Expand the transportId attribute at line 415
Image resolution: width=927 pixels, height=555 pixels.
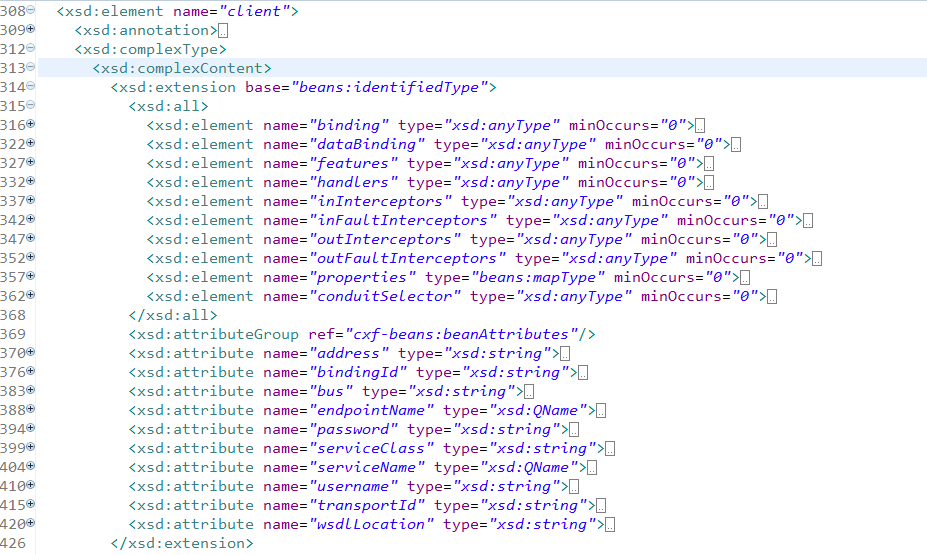(x=30, y=504)
